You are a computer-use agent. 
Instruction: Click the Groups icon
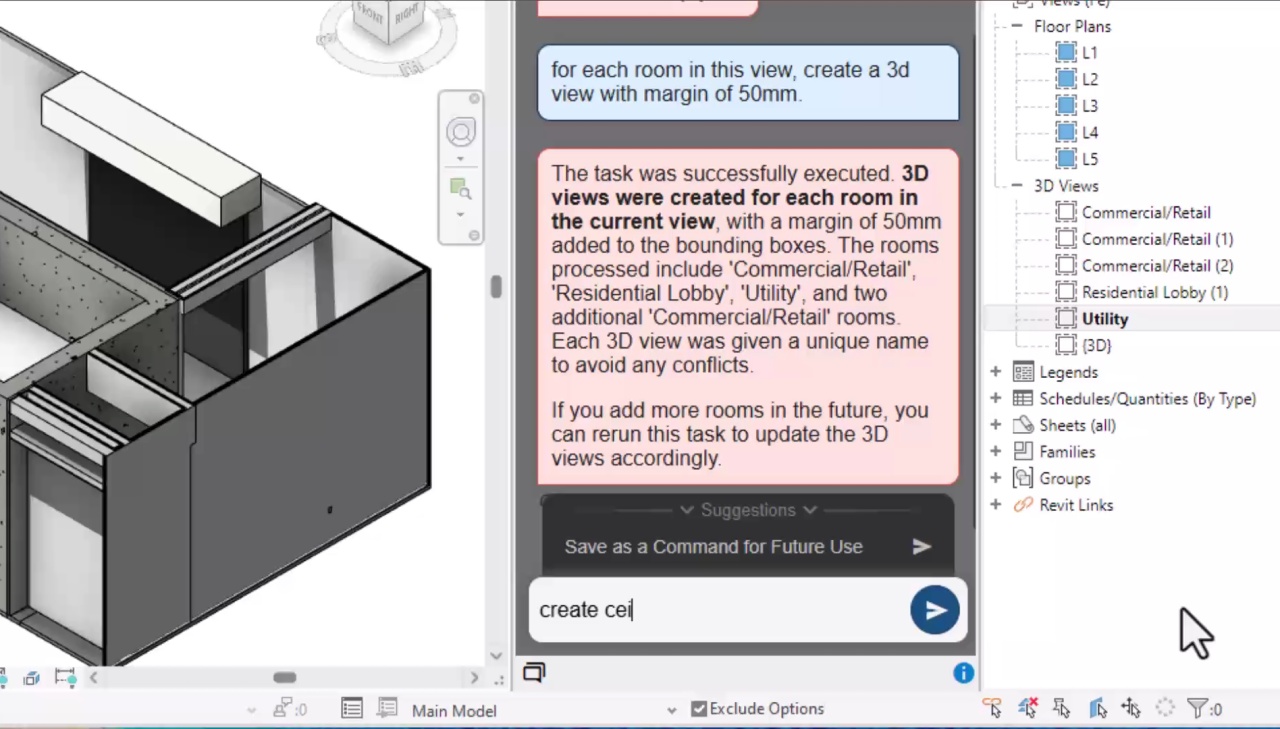pyautogui.click(x=1023, y=478)
